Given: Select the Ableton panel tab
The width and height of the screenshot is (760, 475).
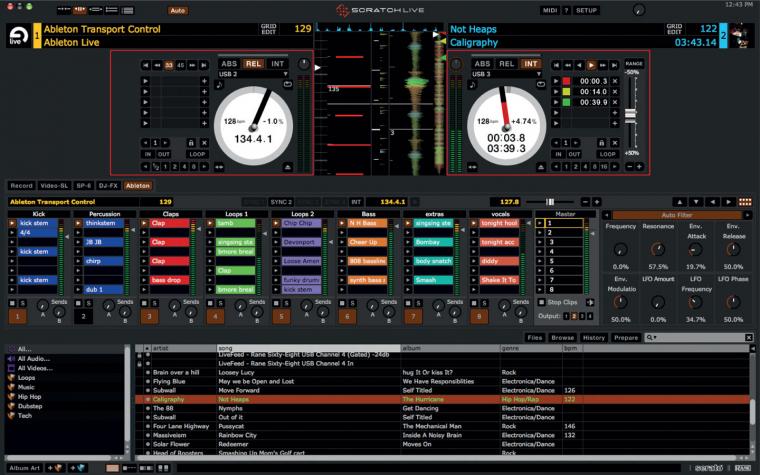Looking at the screenshot, I should pos(138,186).
